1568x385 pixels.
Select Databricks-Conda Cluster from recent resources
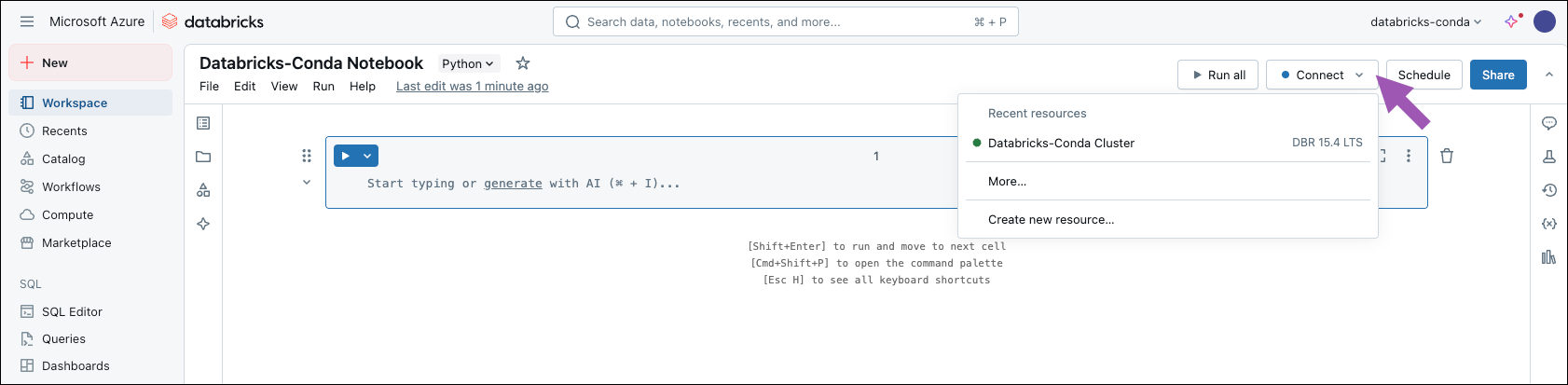(1167, 143)
